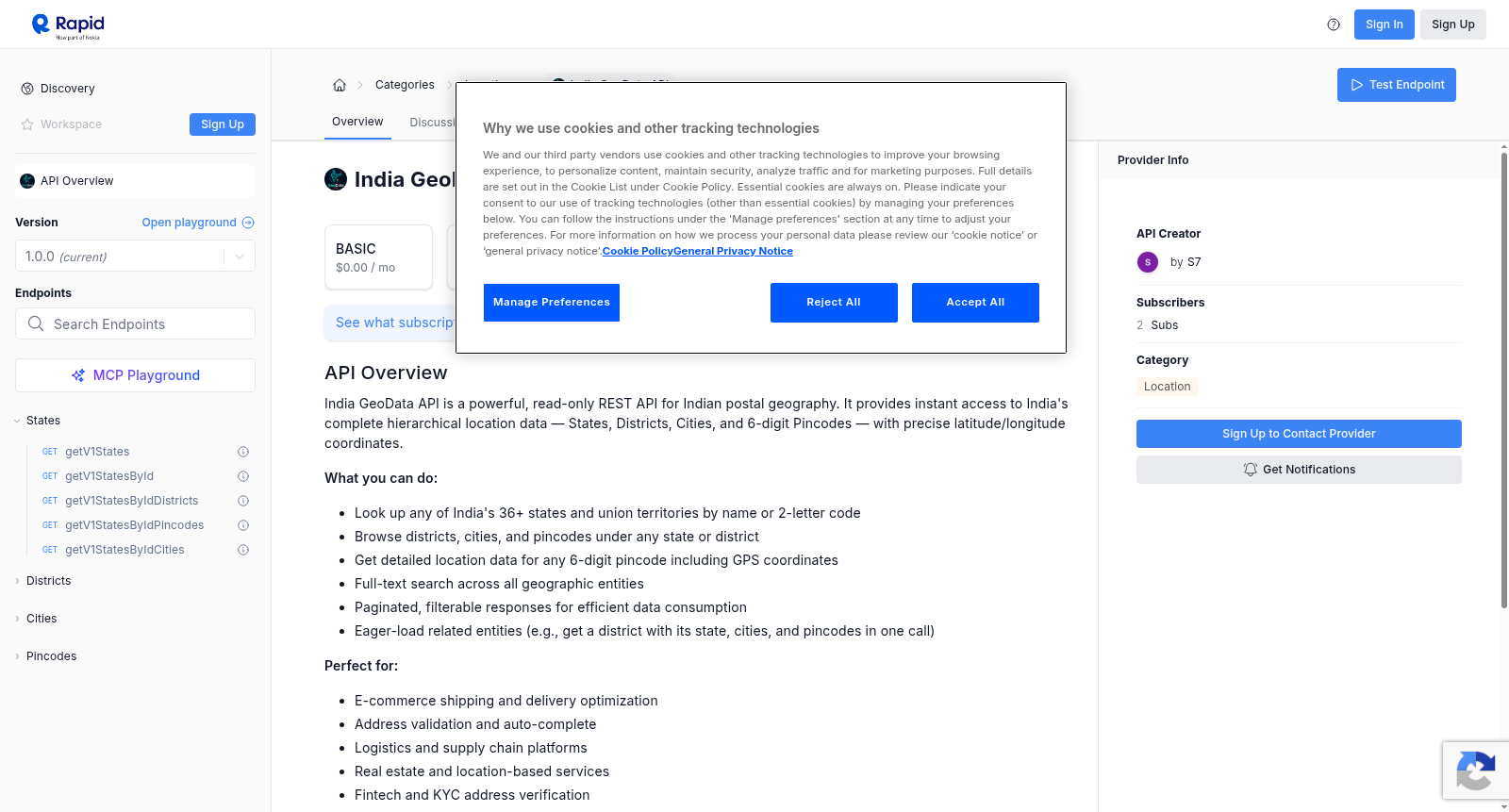This screenshot has width=1509, height=812.
Task: Click the header Sign Up button
Action: [x=1453, y=25]
